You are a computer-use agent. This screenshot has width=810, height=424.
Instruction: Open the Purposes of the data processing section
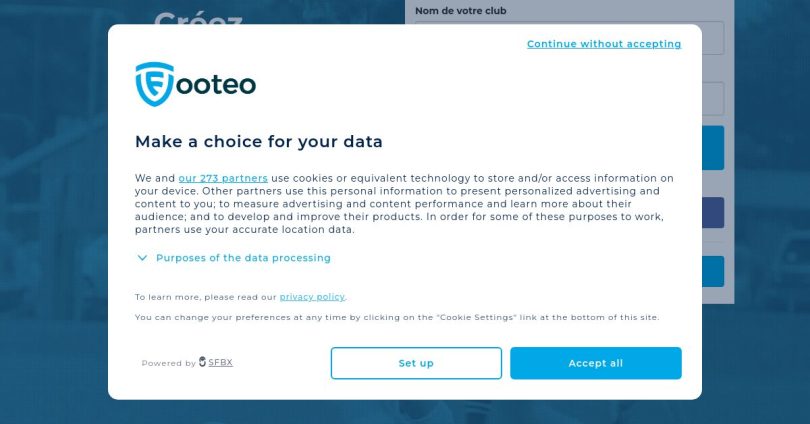tap(243, 258)
